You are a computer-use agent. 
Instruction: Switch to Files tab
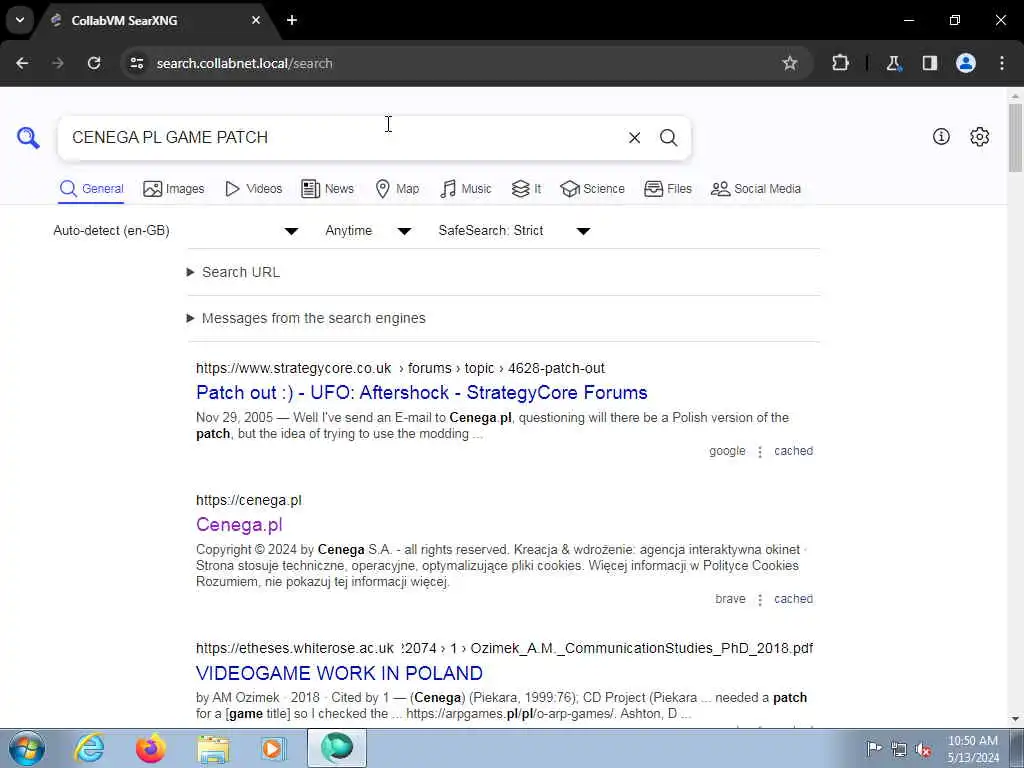point(667,189)
